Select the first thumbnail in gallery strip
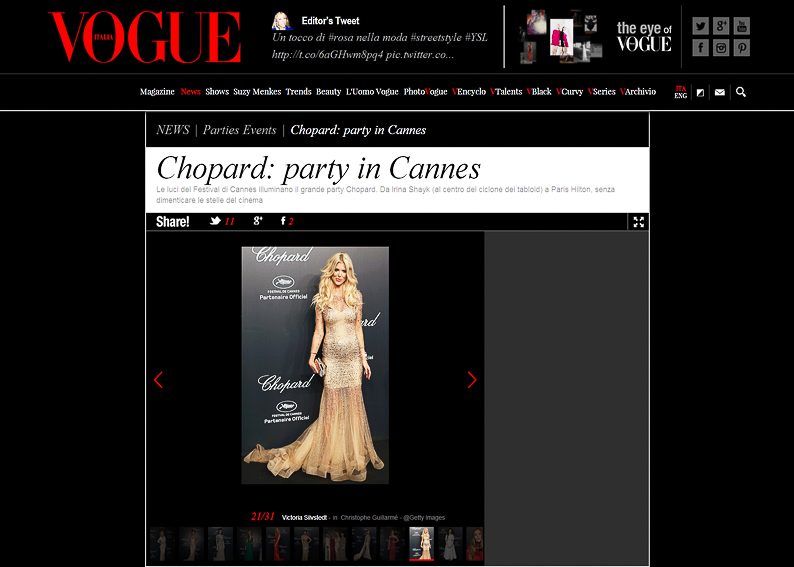The width and height of the screenshot is (794, 567). 163,544
